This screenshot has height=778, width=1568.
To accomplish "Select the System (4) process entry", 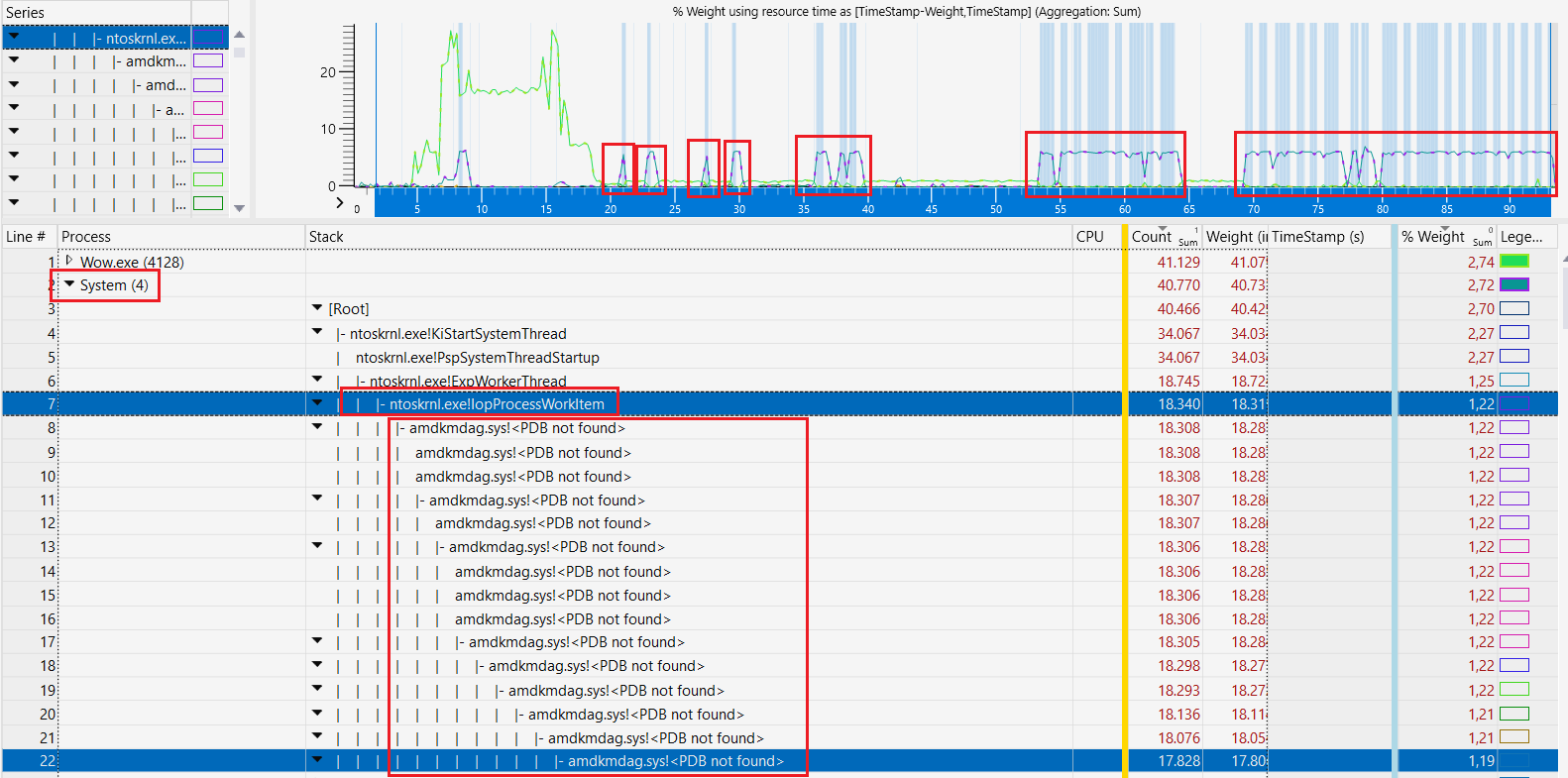I will tap(114, 285).
